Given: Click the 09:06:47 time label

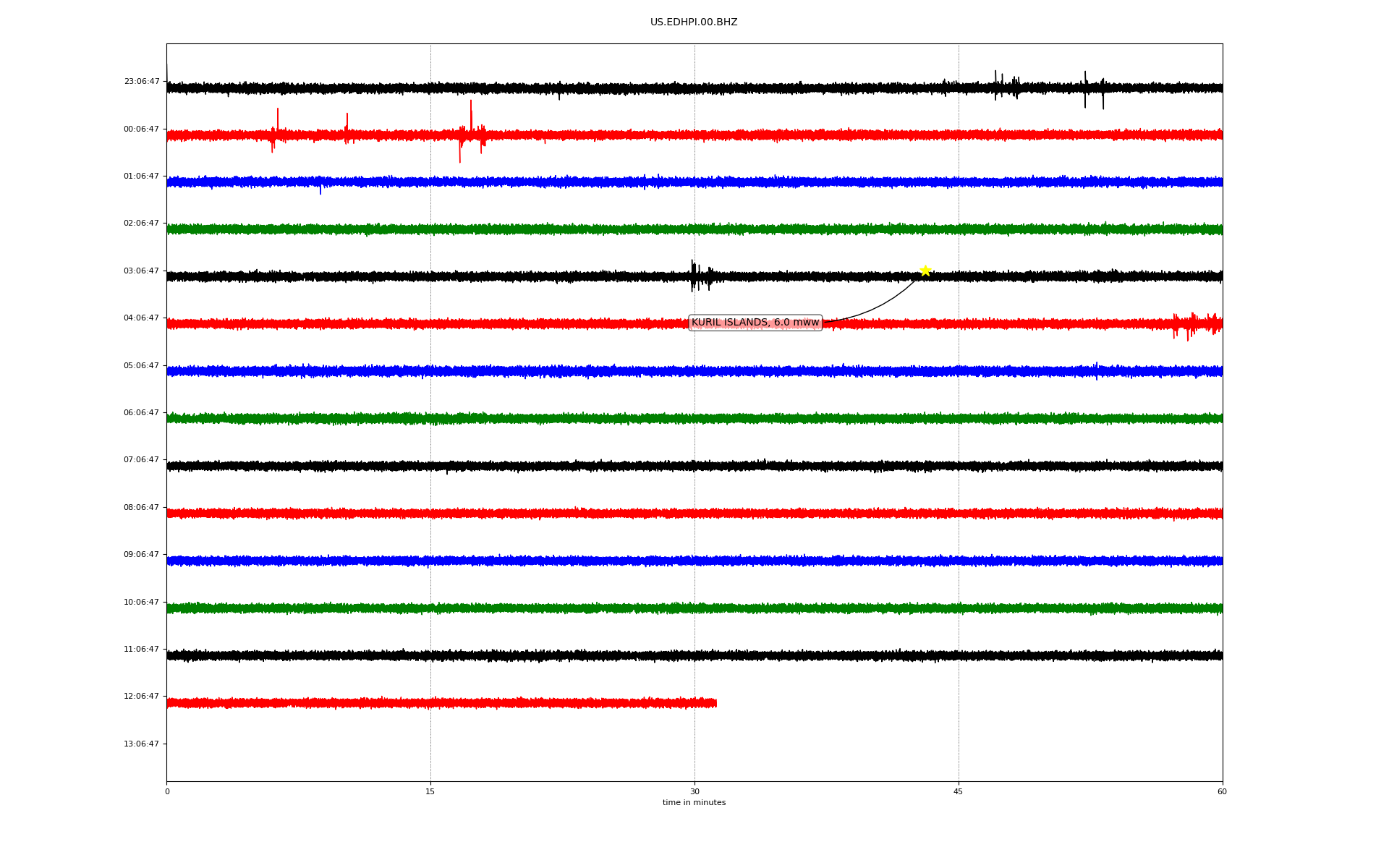Looking at the screenshot, I should pyautogui.click(x=142, y=555).
